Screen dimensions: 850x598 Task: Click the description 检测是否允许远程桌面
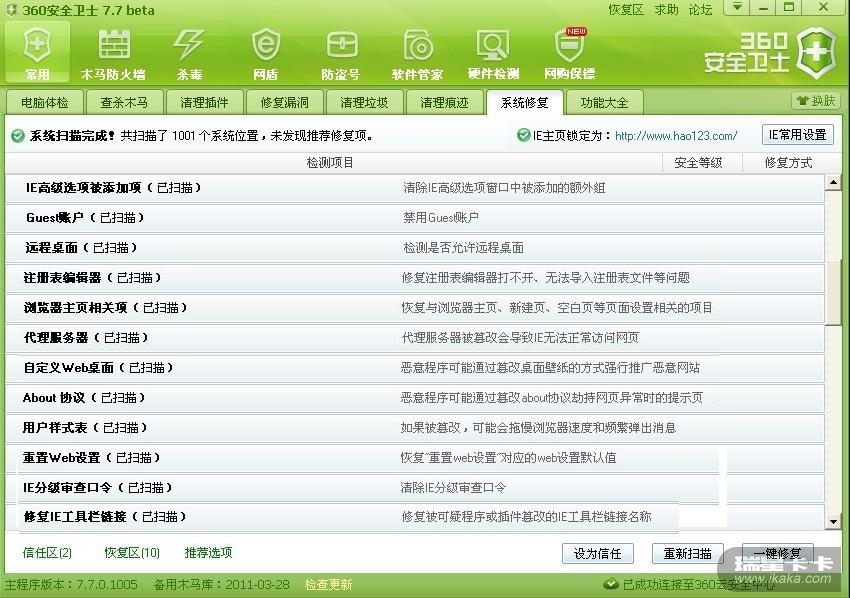[x=463, y=248]
